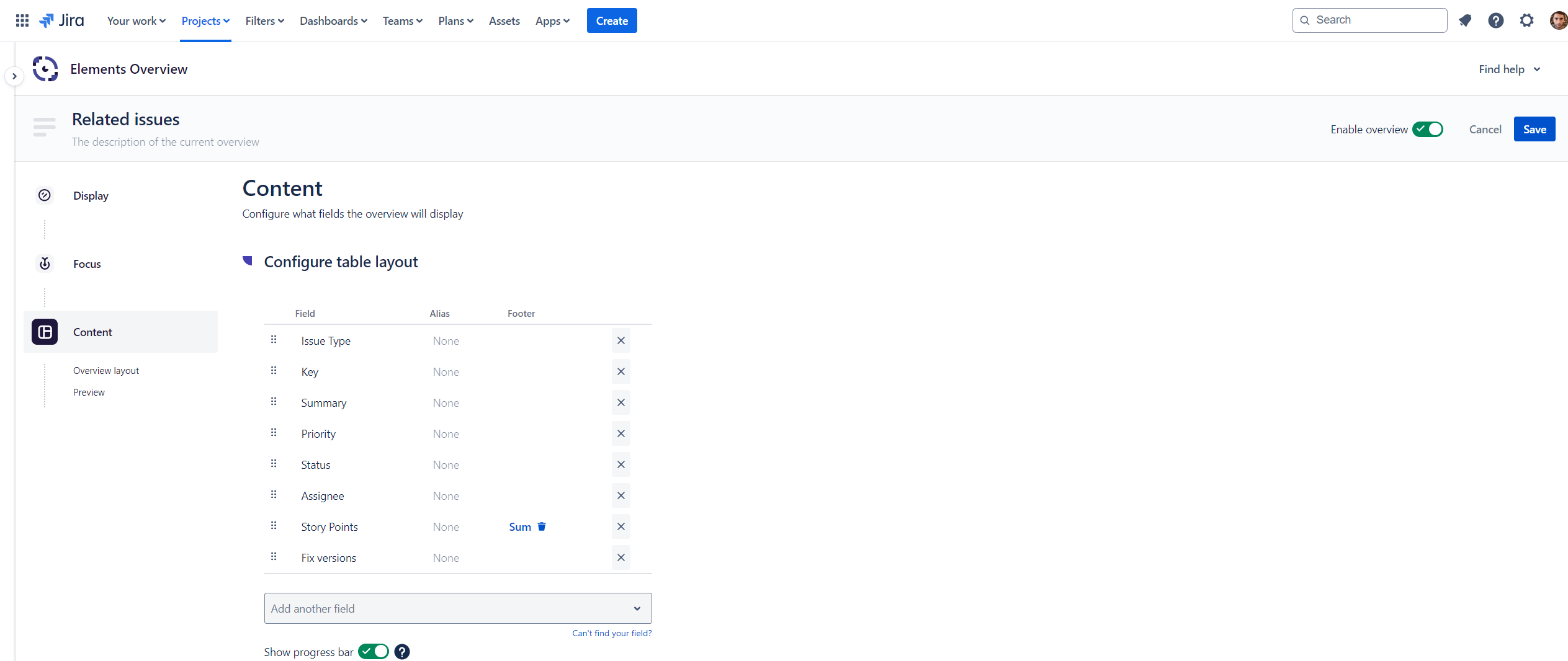
Task: Delete the Sum footer via trash icon
Action: (541, 526)
